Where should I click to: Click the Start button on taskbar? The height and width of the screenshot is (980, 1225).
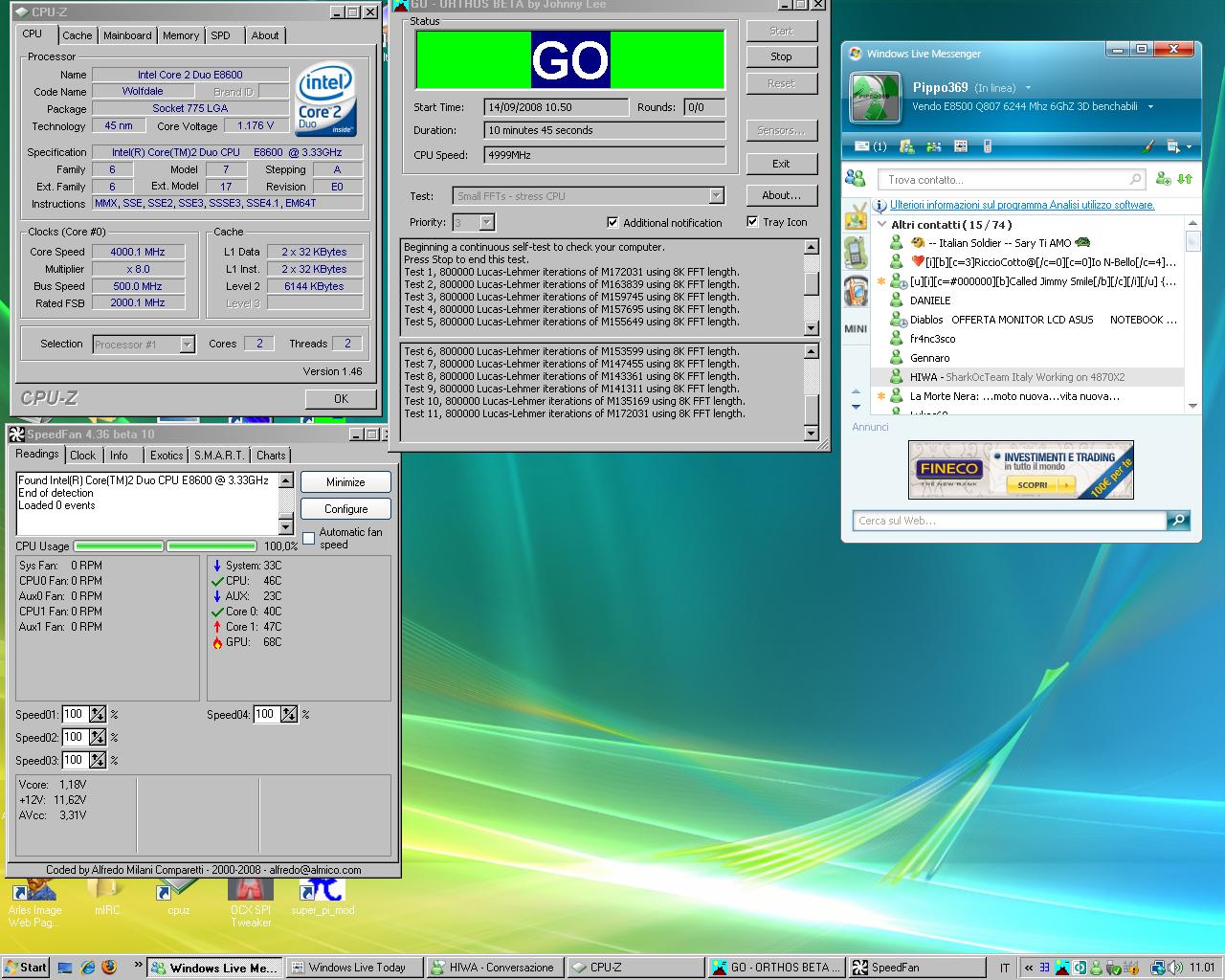[25, 967]
